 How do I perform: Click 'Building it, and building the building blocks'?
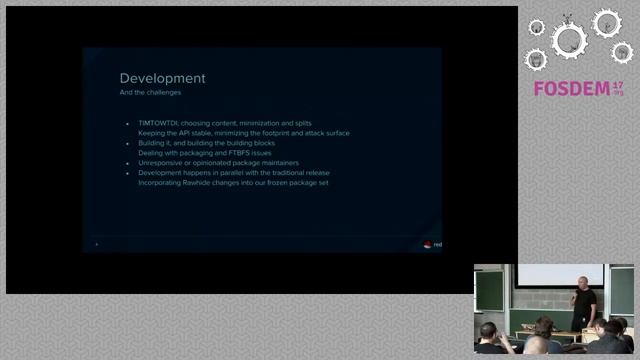coord(207,143)
